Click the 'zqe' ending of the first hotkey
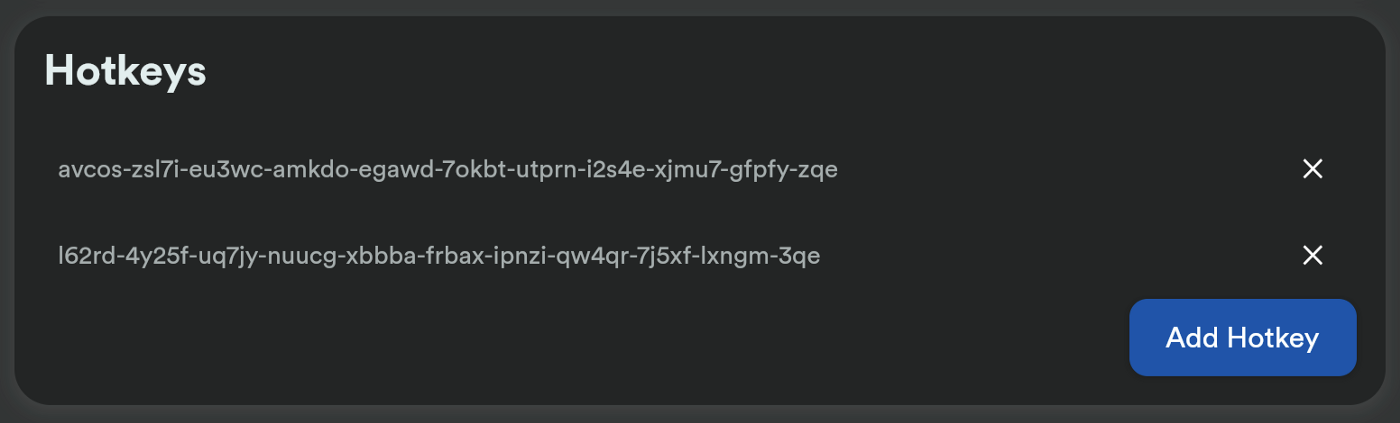This screenshot has height=423, width=1400. pyautogui.click(x=817, y=172)
